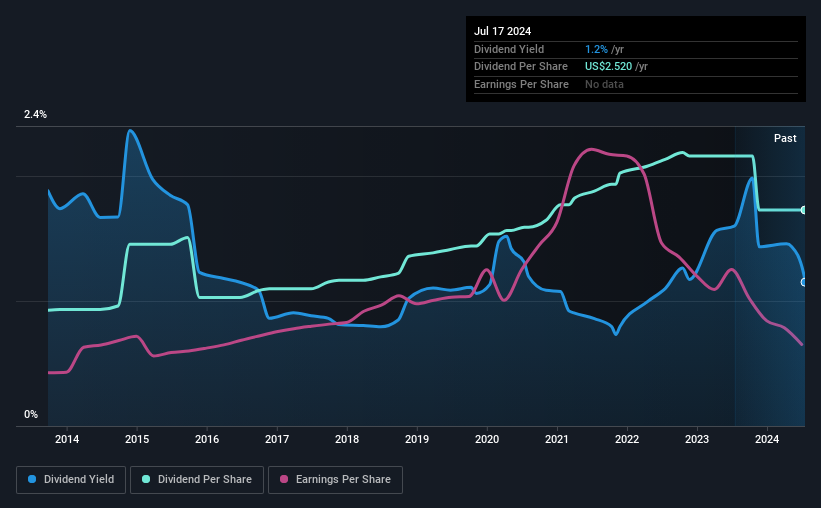
Task: Click the tooltip Dividend Per Share row label
Action: 521,67
